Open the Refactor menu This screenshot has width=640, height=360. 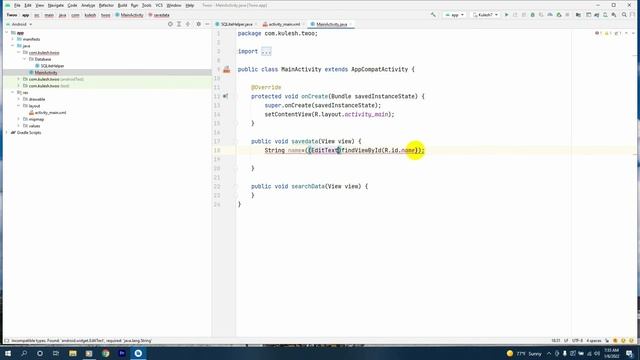point(106,5)
